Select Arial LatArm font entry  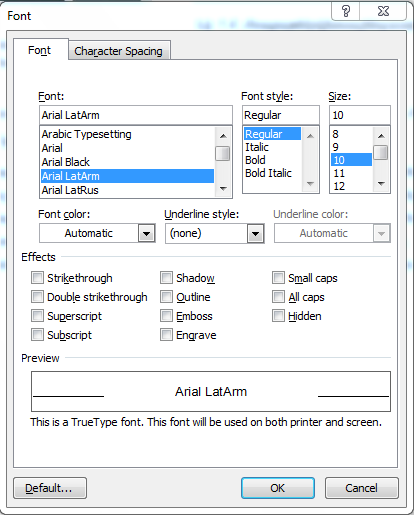tap(127, 176)
